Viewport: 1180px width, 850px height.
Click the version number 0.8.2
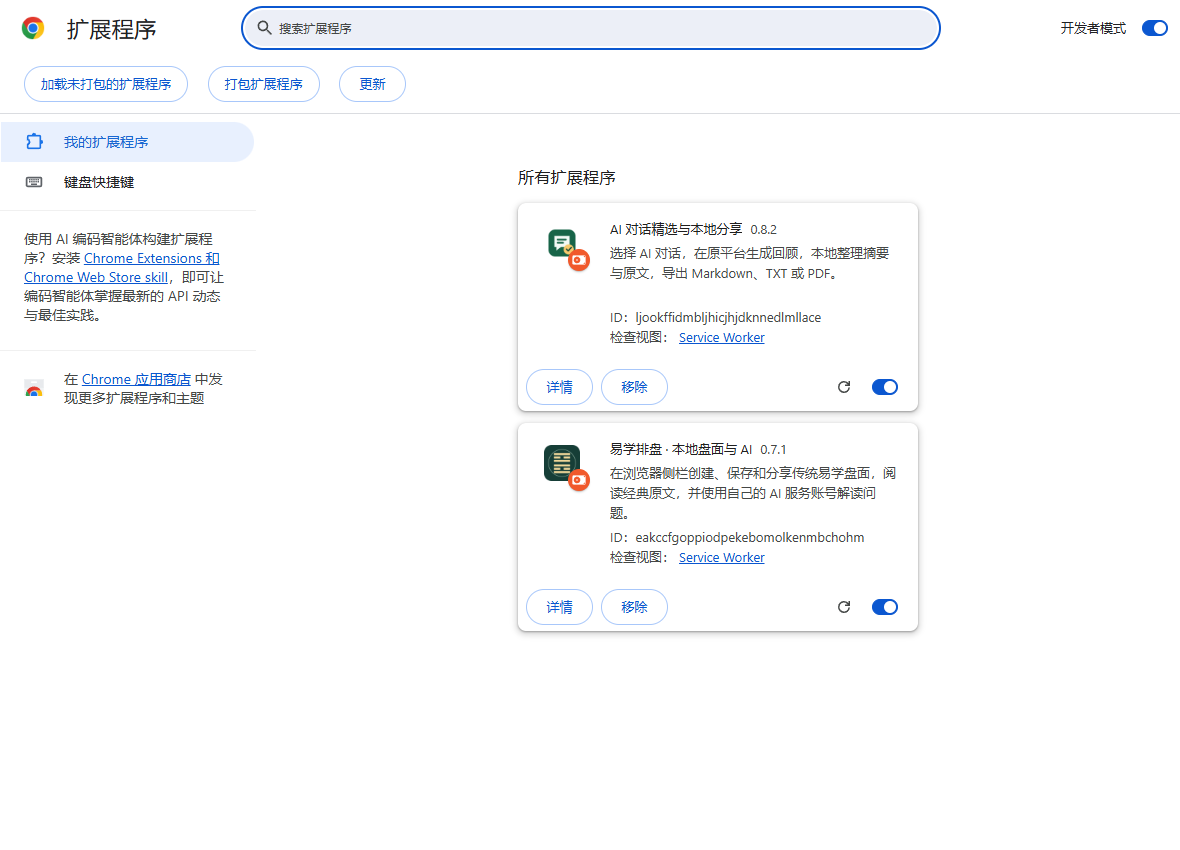[x=763, y=230]
